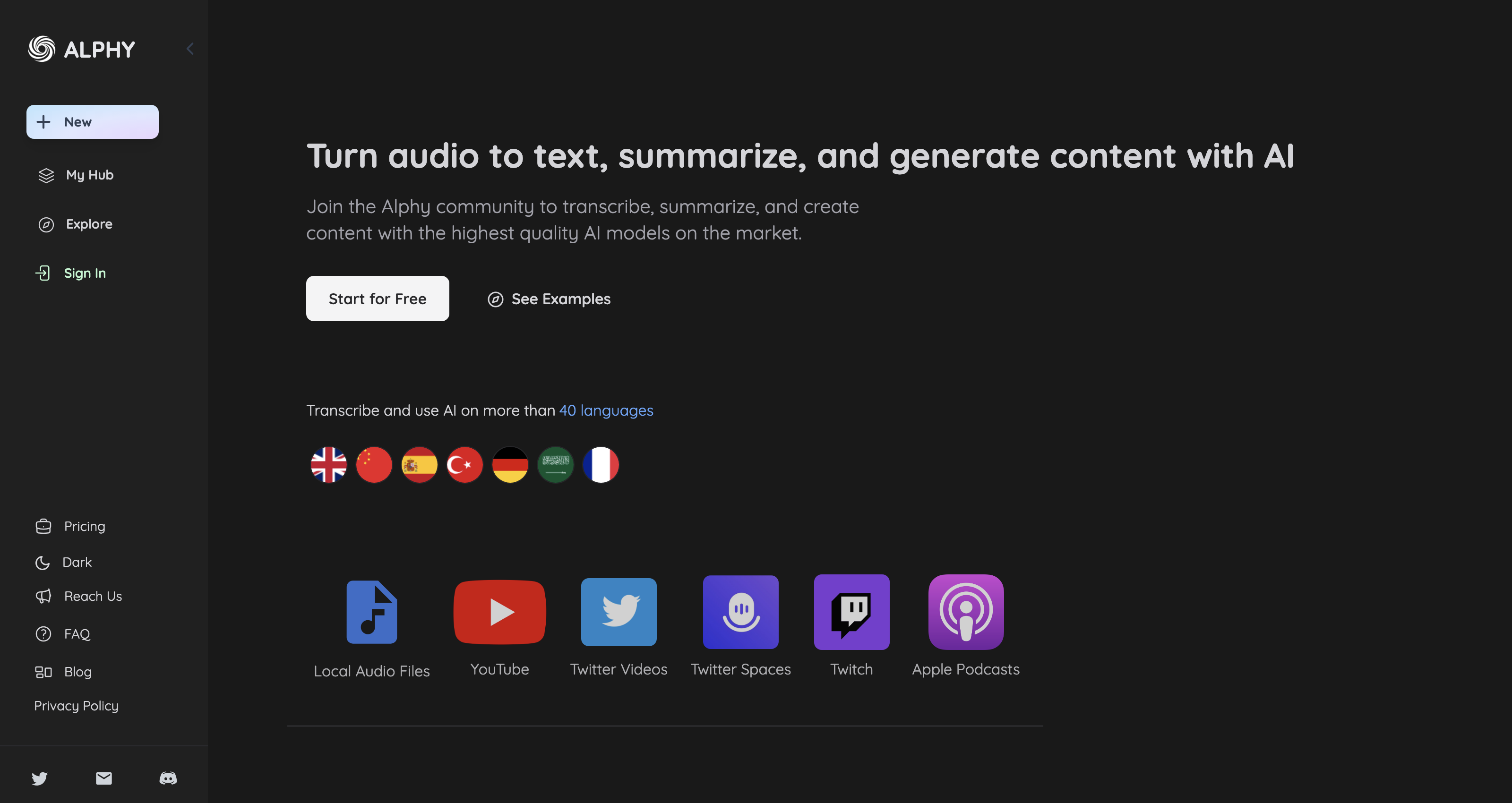Collapse the sidebar with the chevron arrow
1512x803 pixels.
pos(189,49)
